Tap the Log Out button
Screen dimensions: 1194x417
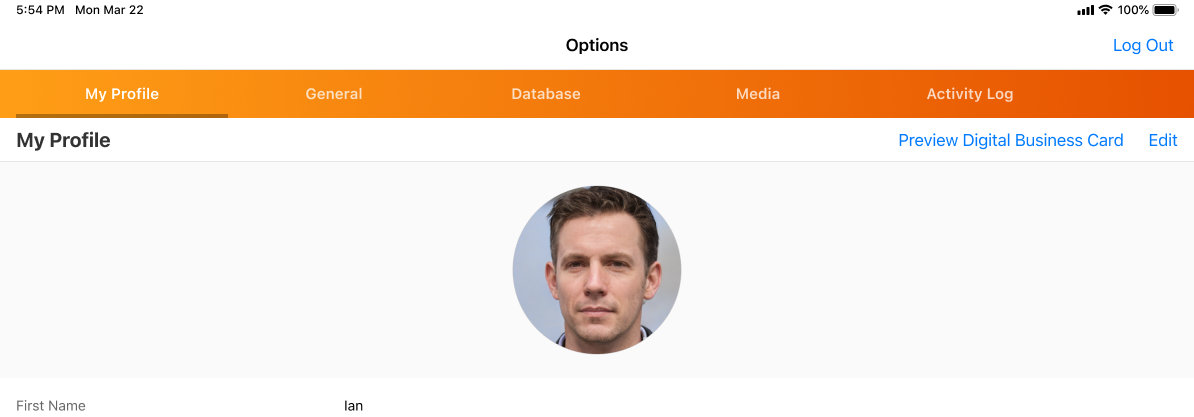click(x=1142, y=45)
